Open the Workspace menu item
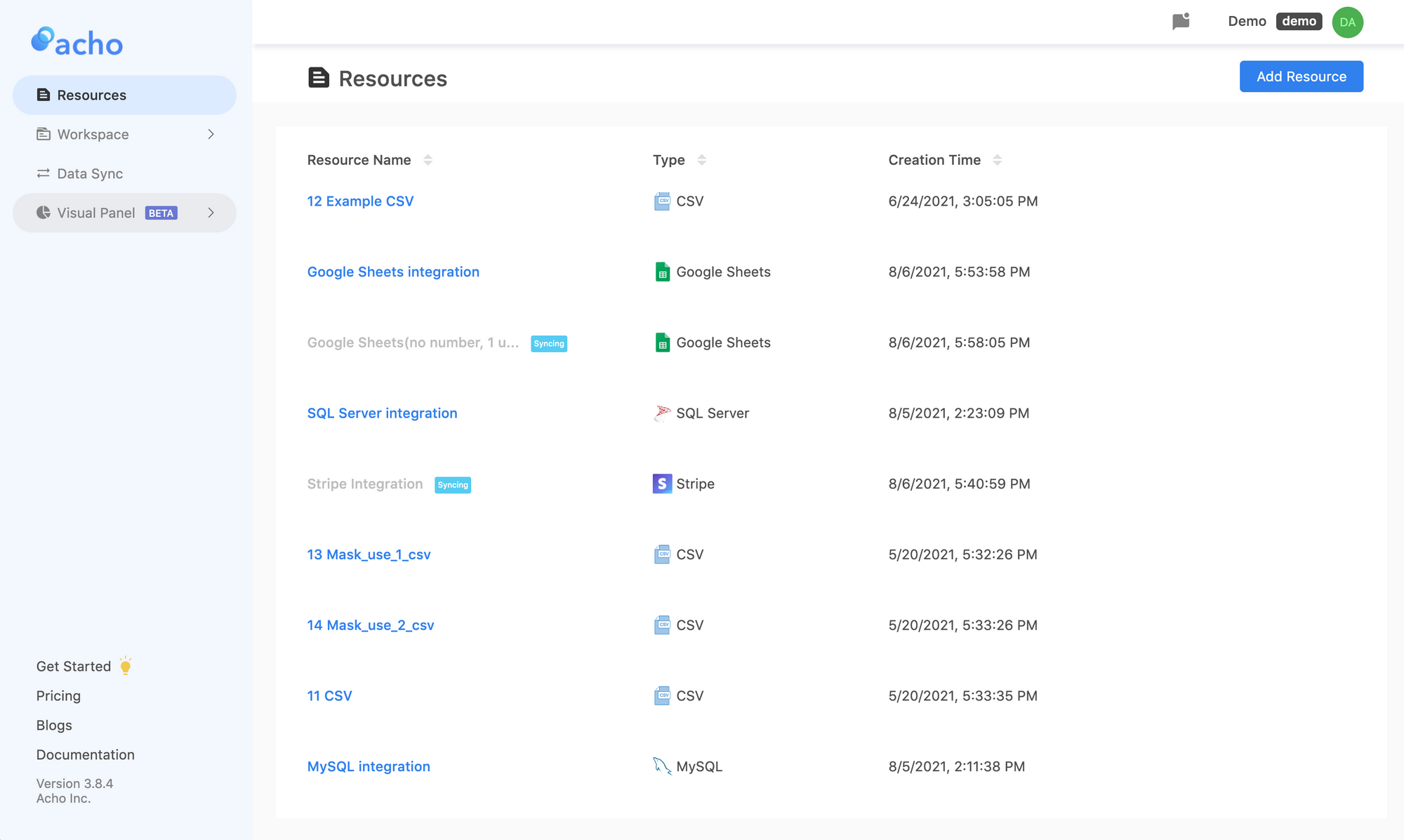 [x=124, y=134]
